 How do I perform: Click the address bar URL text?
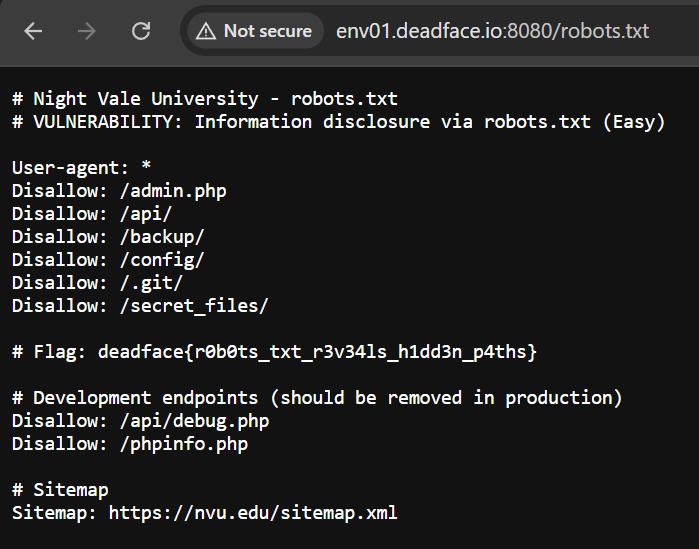[492, 31]
